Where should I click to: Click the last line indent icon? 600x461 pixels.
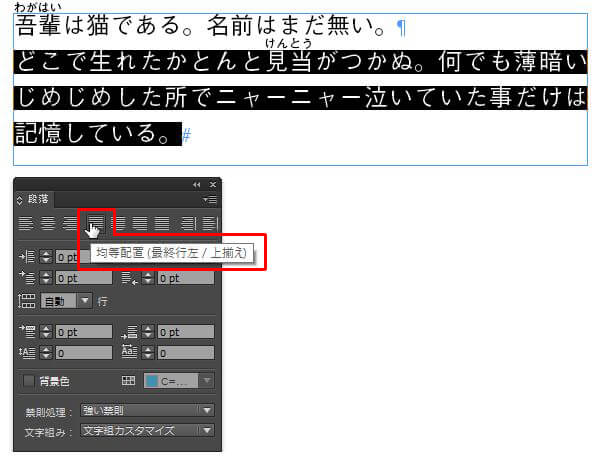point(129,278)
